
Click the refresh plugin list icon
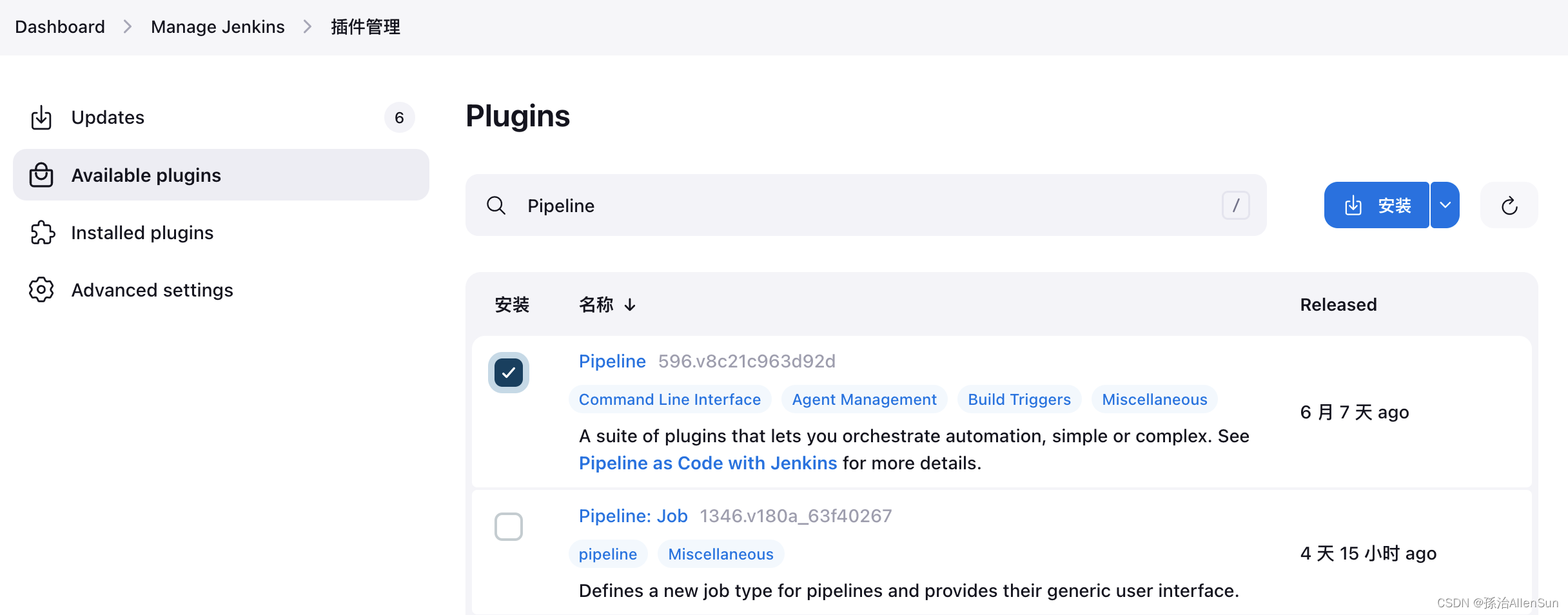(1508, 205)
